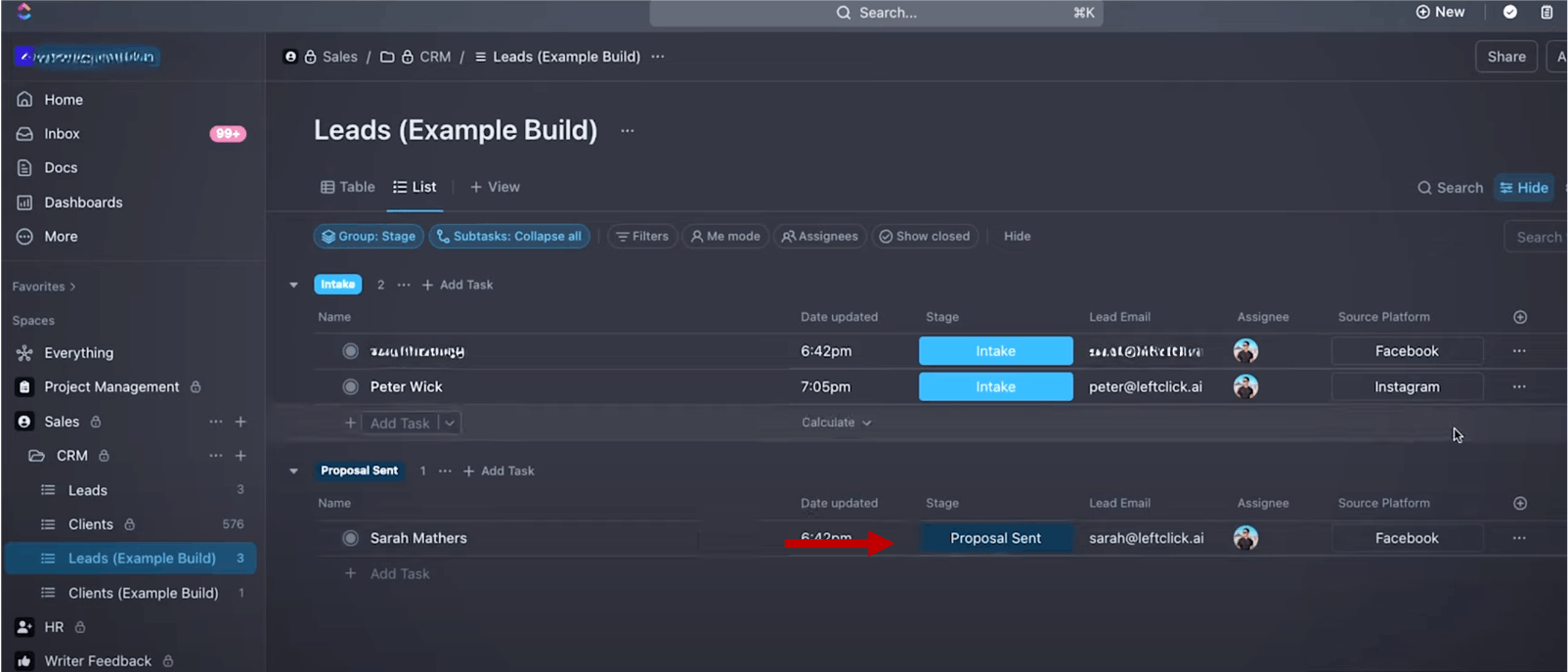
Task: Open Sarah Mathers' assignee avatar
Action: (1245, 538)
